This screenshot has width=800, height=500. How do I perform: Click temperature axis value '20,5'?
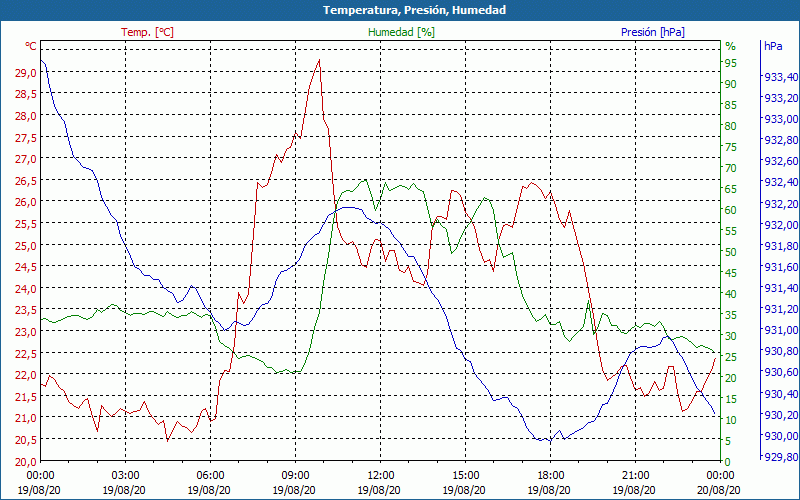click(26, 439)
